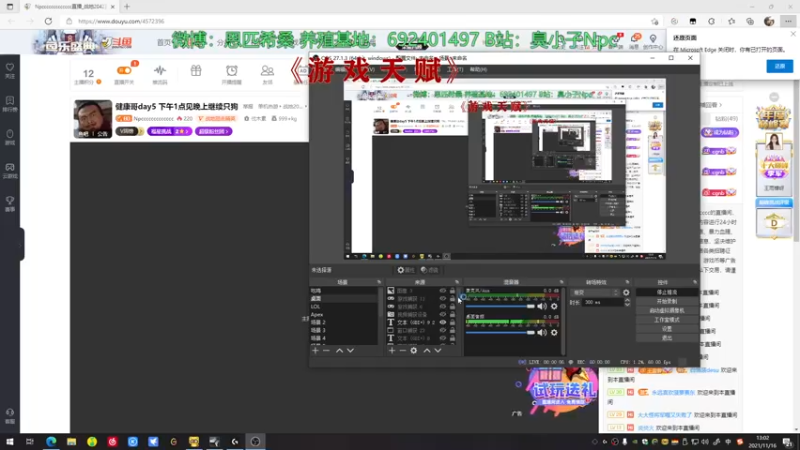Start recording from the Controls panel
The image size is (800, 450).
(667, 302)
